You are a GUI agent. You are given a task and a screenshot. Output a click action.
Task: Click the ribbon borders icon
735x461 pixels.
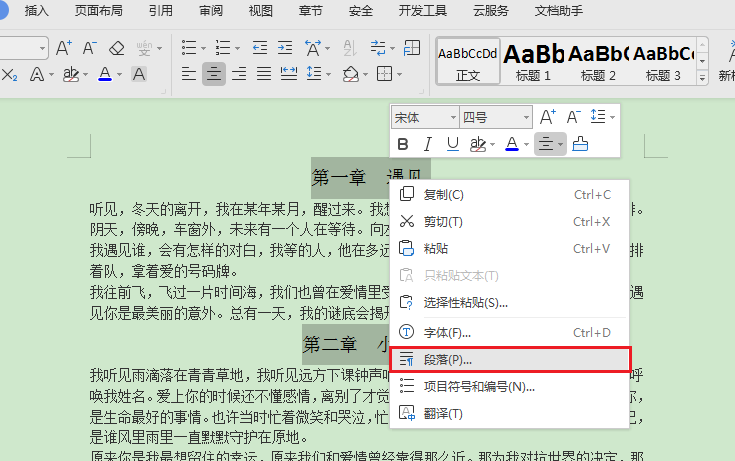click(x=384, y=74)
